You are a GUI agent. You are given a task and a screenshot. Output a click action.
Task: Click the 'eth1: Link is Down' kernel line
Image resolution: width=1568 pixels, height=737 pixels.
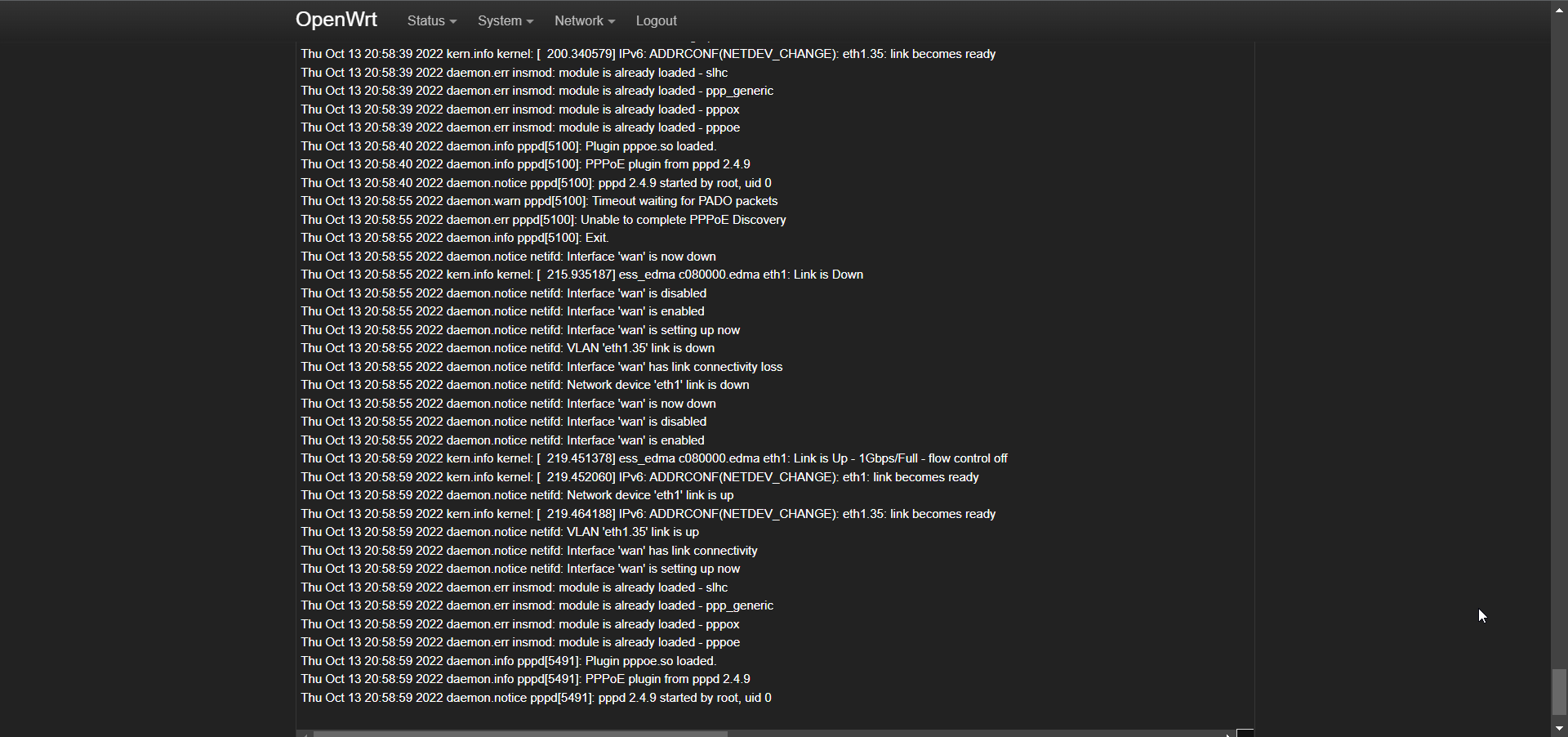pyautogui.click(x=581, y=275)
